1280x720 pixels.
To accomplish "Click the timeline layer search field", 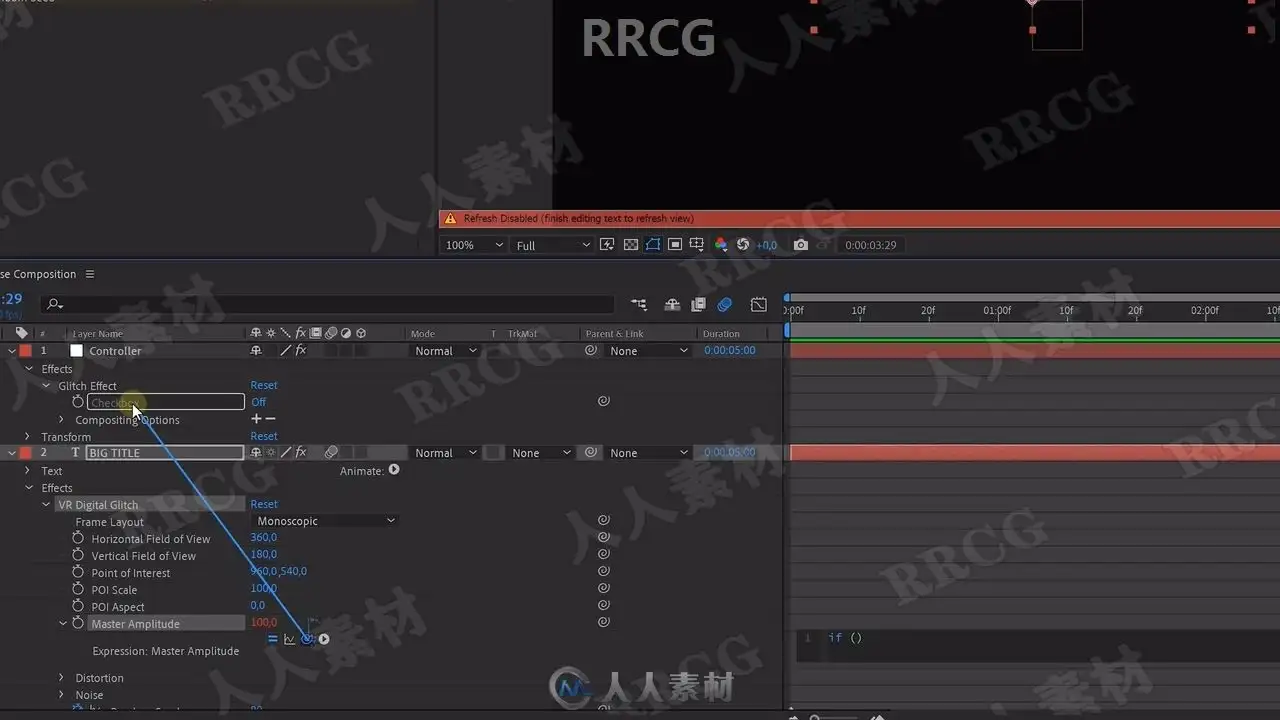I will (328, 304).
